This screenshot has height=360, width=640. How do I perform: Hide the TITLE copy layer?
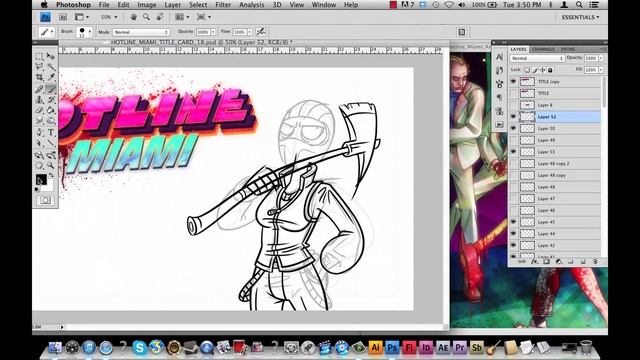pos(513,82)
